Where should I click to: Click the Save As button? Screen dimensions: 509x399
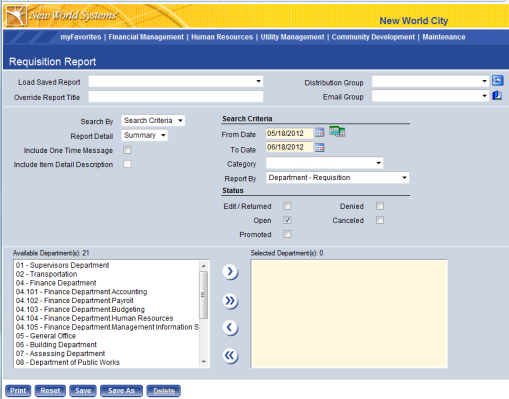[x=121, y=391]
